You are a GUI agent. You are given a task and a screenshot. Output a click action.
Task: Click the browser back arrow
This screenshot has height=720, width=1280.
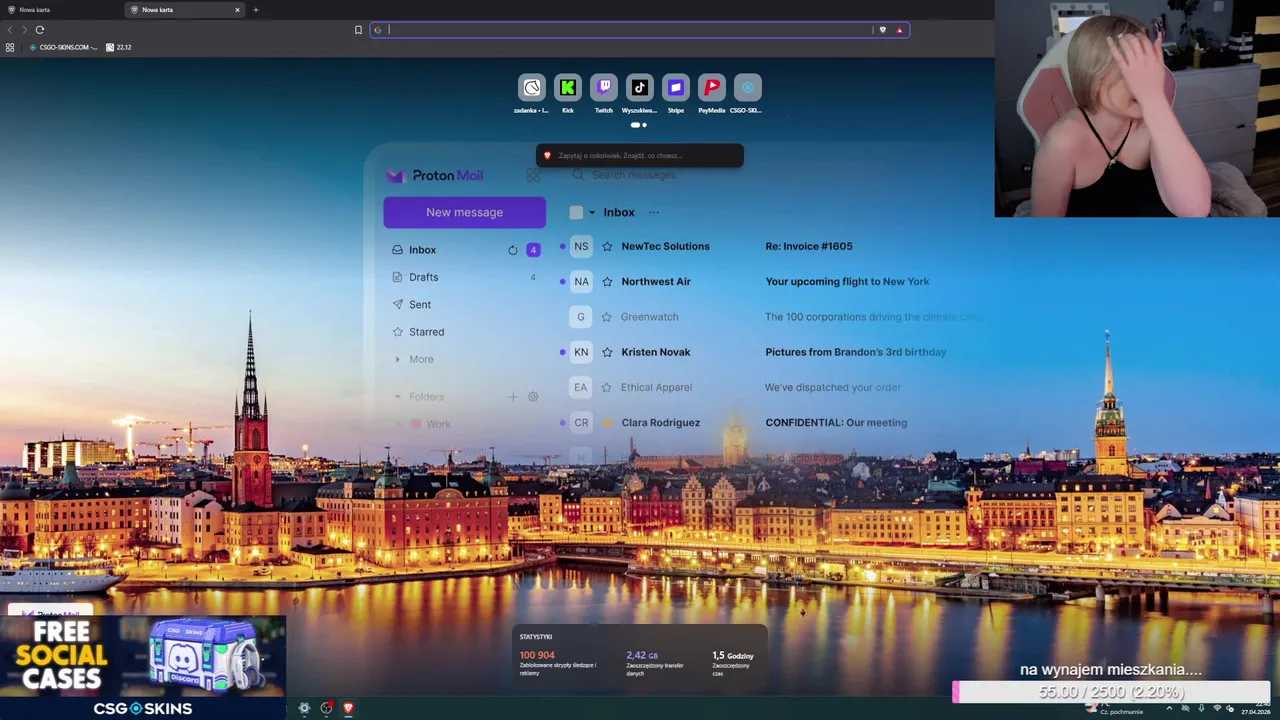click(10, 30)
